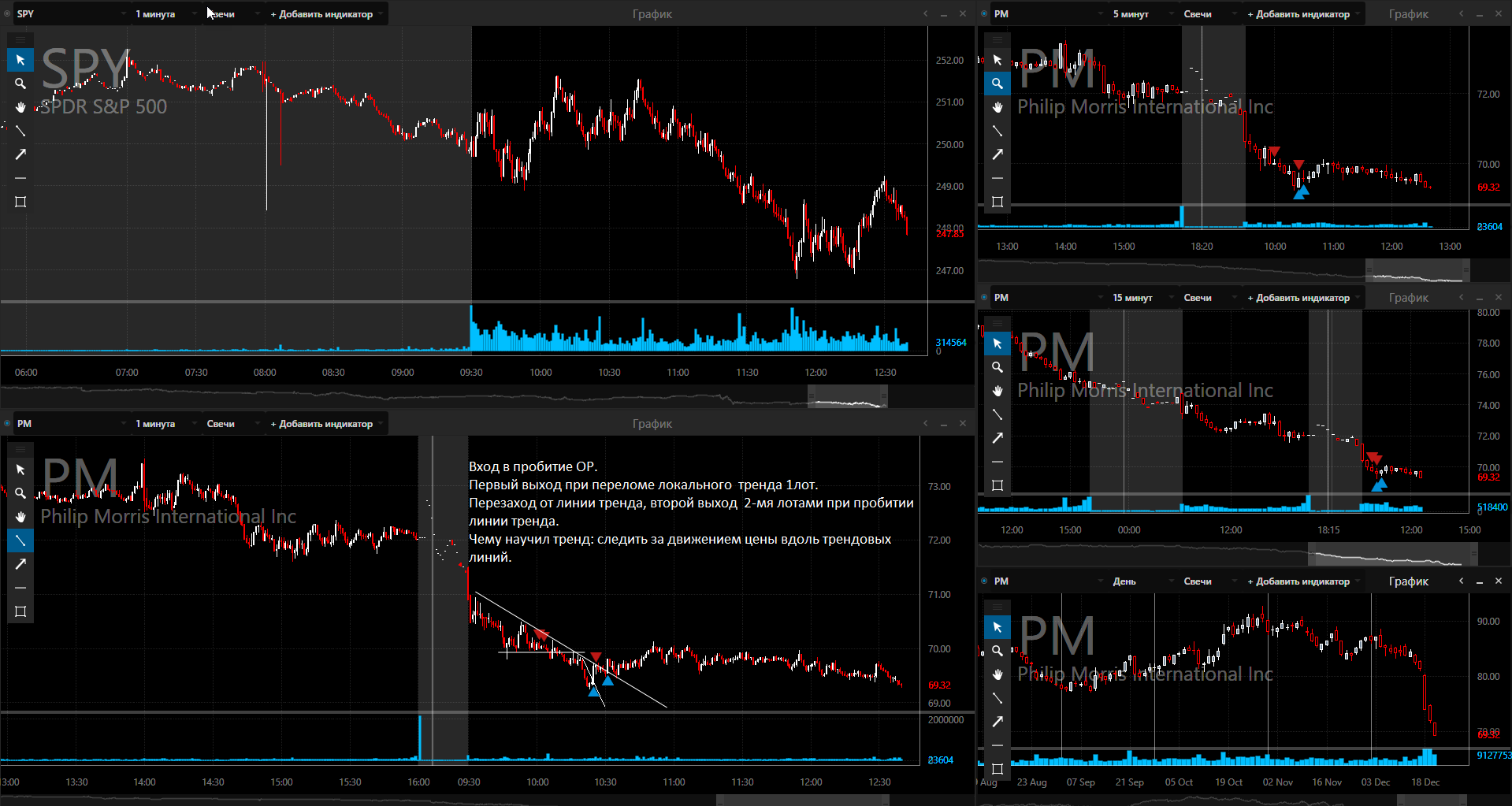The image size is (1512, 806).
Task: Click the highlighted pointer tool in PM daily chart
Action: 997,627
